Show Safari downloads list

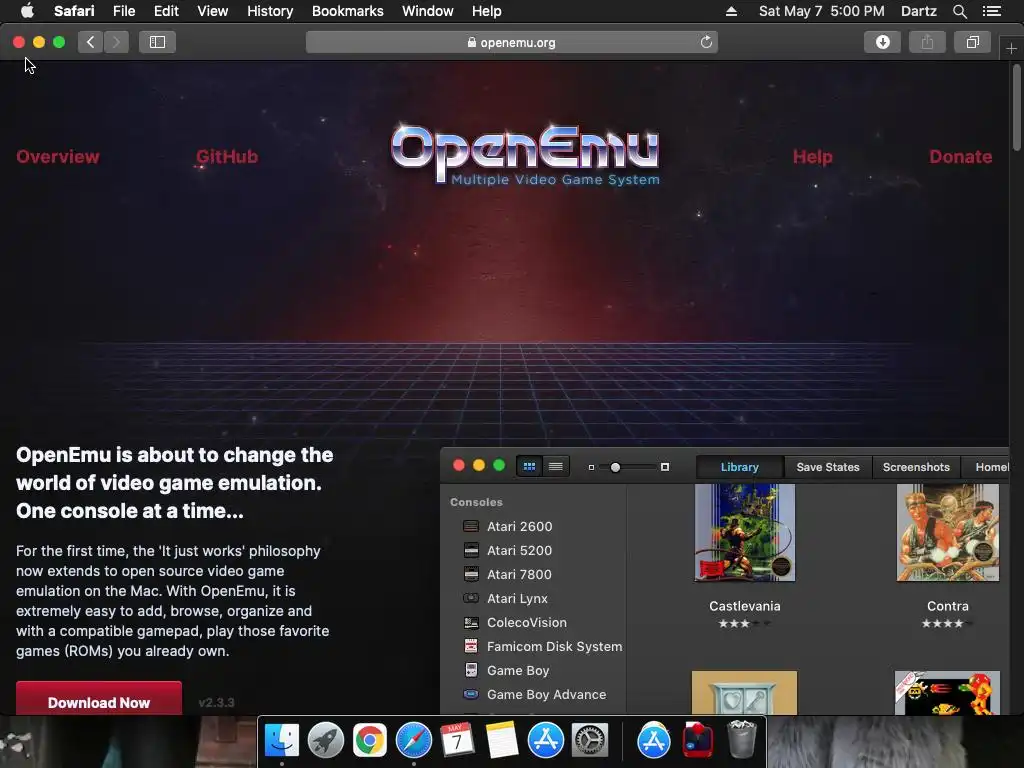click(x=882, y=42)
